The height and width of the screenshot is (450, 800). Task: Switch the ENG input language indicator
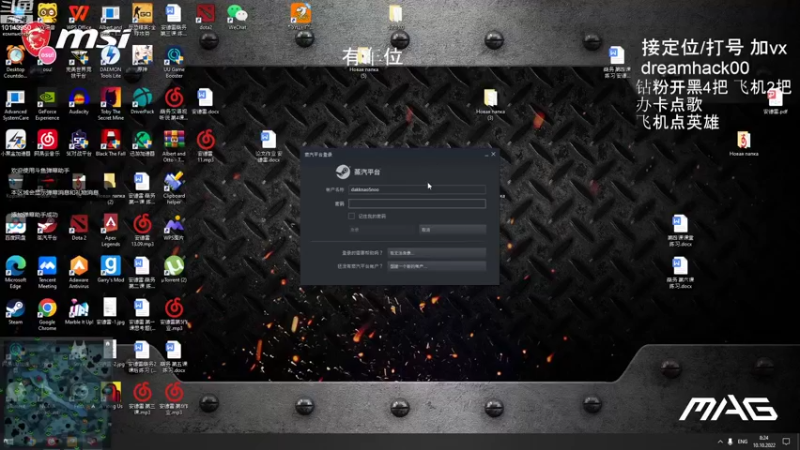click(x=743, y=441)
